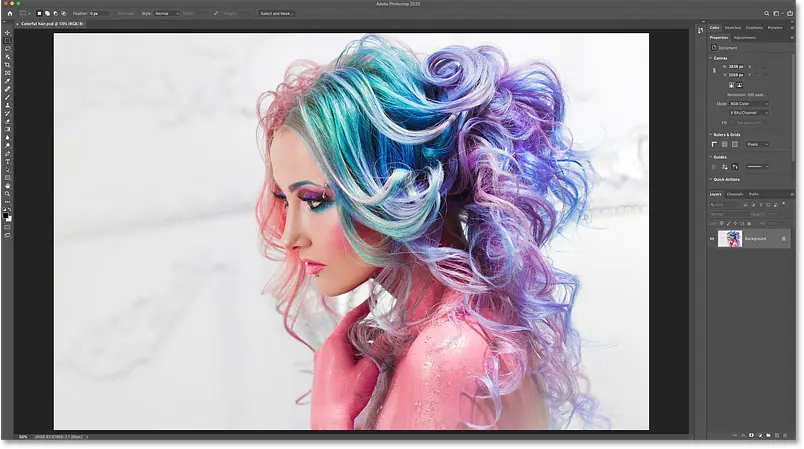The width and height of the screenshot is (804, 449).
Task: Open the 8 Bits/Channel dropdown
Action: [749, 113]
